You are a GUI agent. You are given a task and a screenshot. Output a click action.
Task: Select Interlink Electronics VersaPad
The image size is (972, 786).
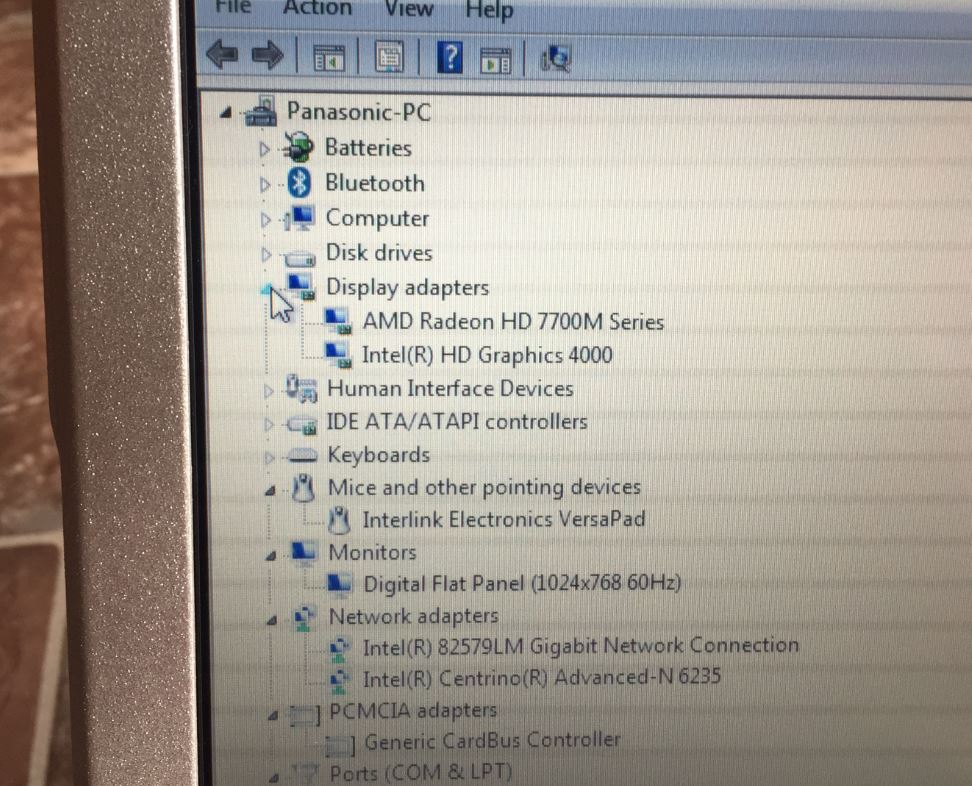coord(504,519)
